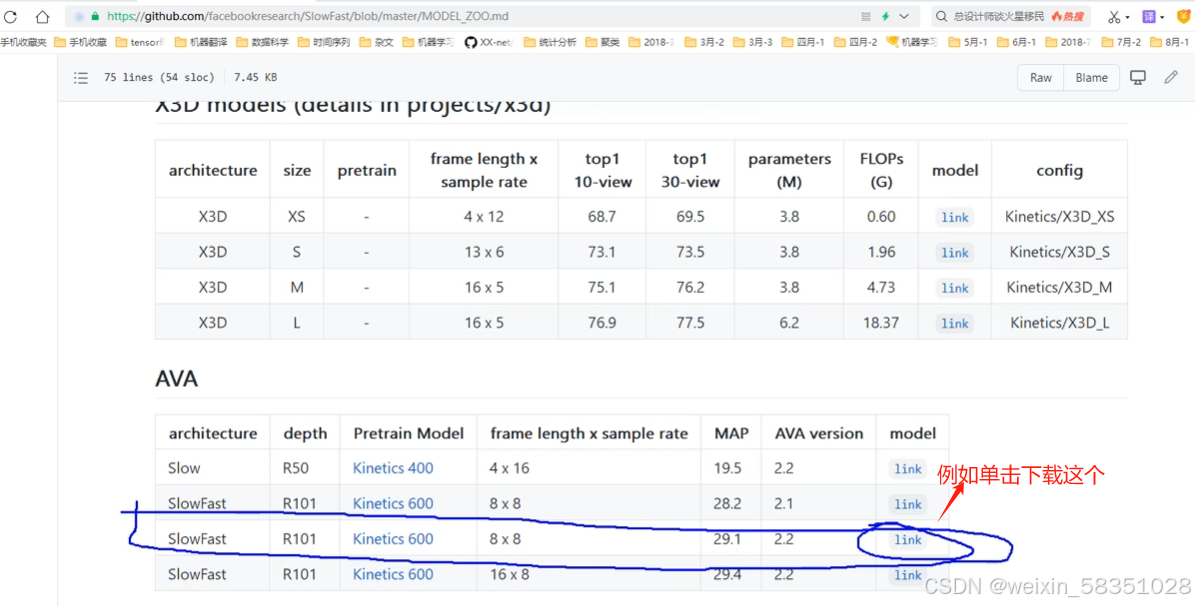Open the 手机收藏 bookmark folder
The image size is (1195, 606).
click(x=80, y=42)
